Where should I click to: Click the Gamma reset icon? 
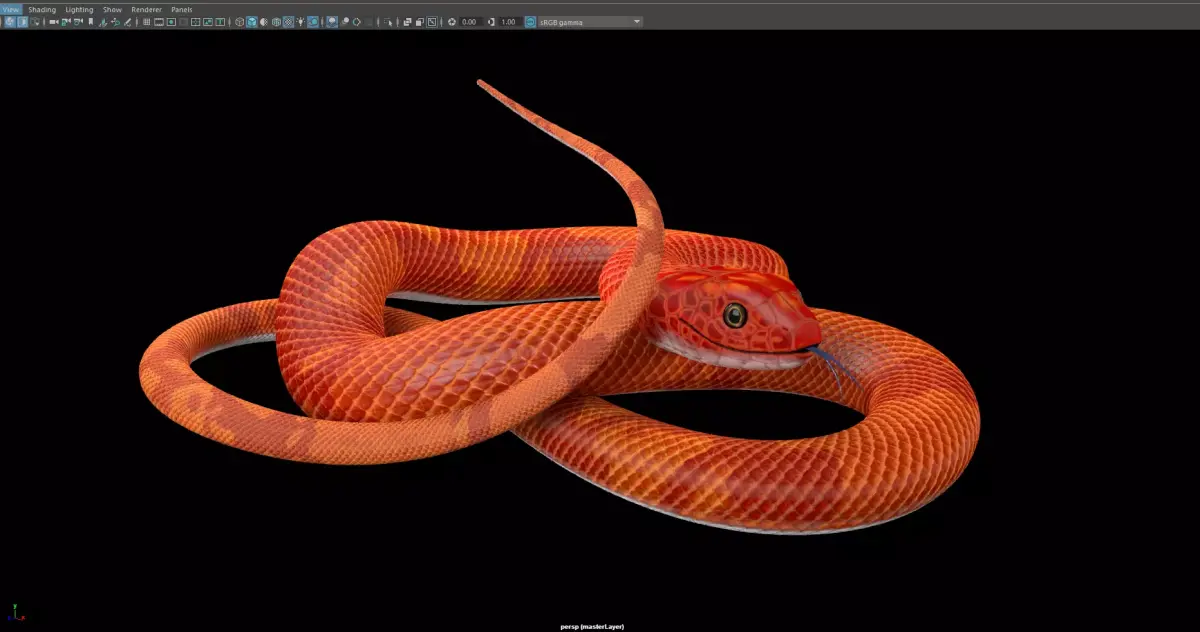coord(491,22)
